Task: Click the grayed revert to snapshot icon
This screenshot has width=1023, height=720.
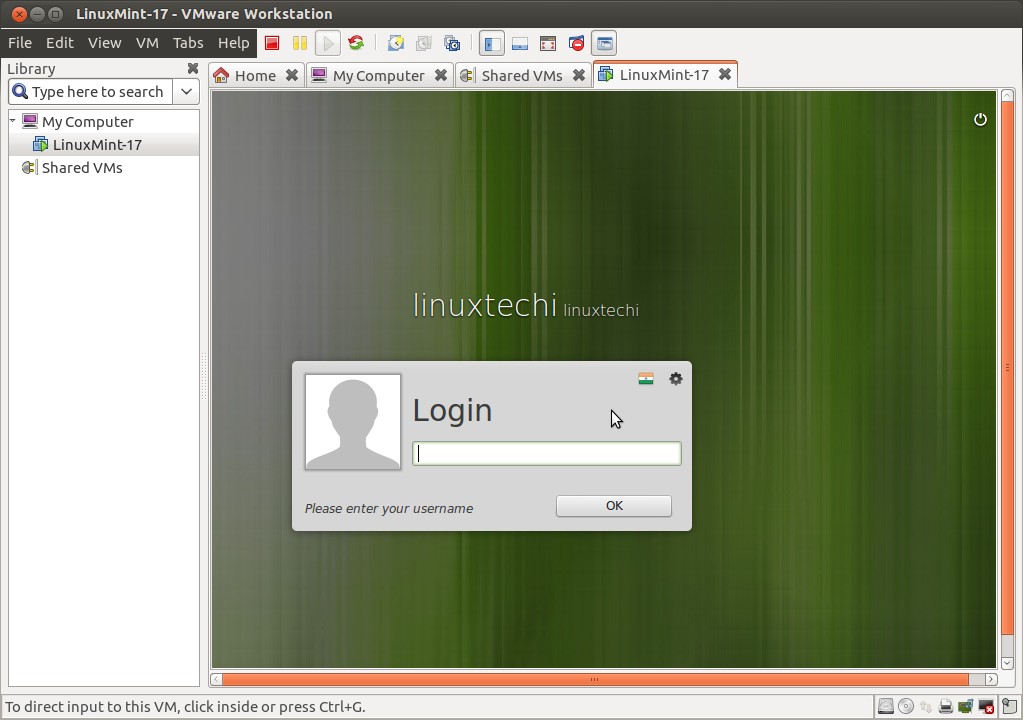Action: point(423,44)
